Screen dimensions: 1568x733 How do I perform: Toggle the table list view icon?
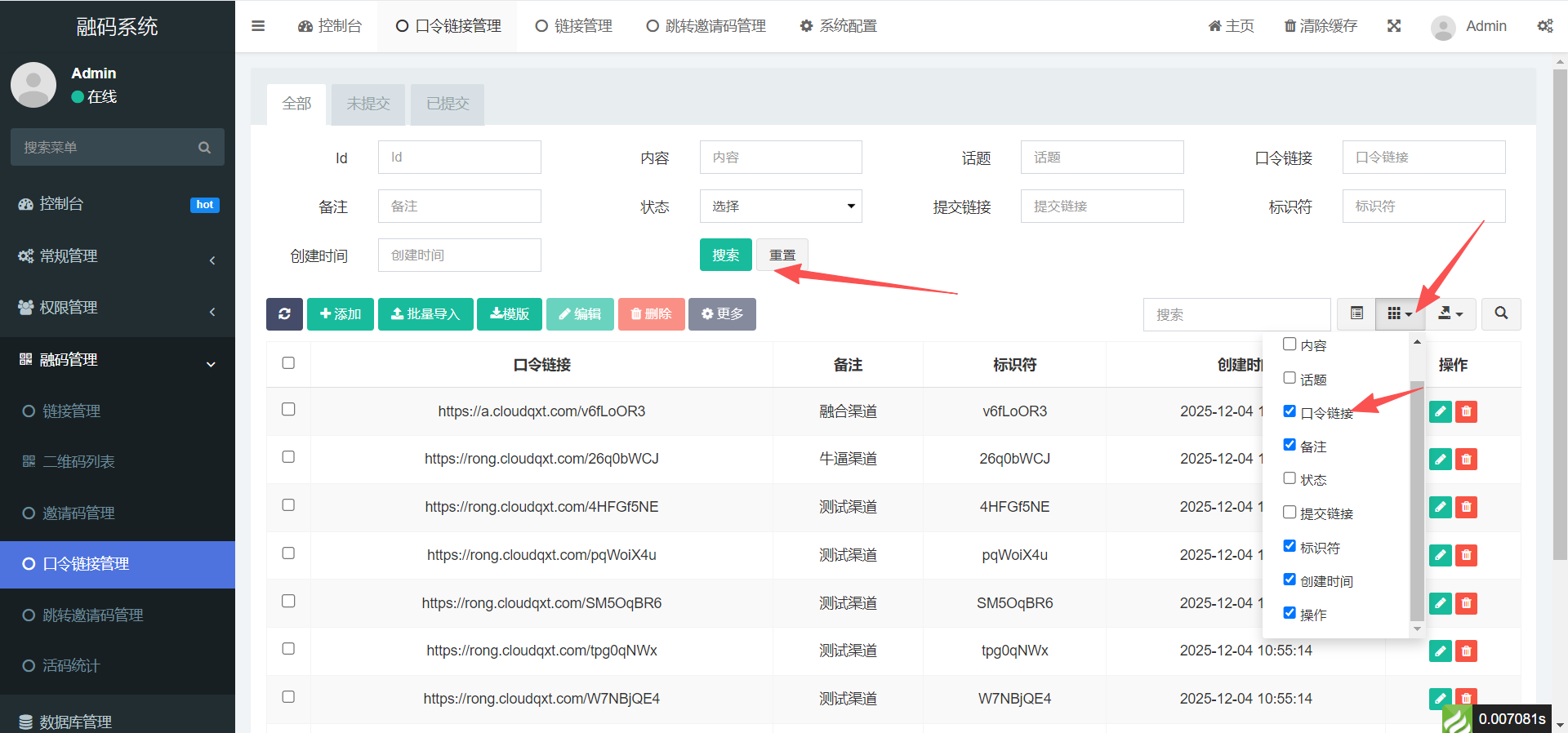tap(1356, 313)
